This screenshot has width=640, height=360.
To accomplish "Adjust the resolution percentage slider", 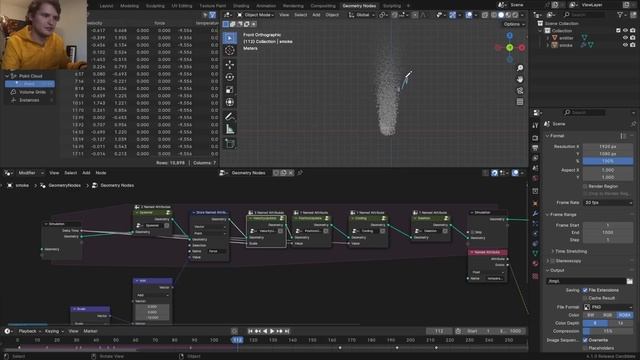I will click(608, 161).
